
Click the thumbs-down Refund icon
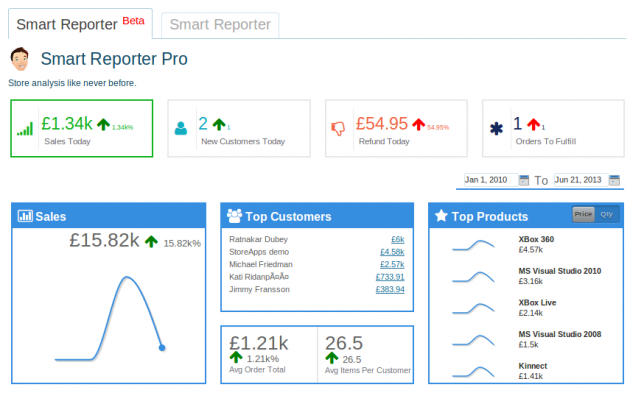point(338,129)
